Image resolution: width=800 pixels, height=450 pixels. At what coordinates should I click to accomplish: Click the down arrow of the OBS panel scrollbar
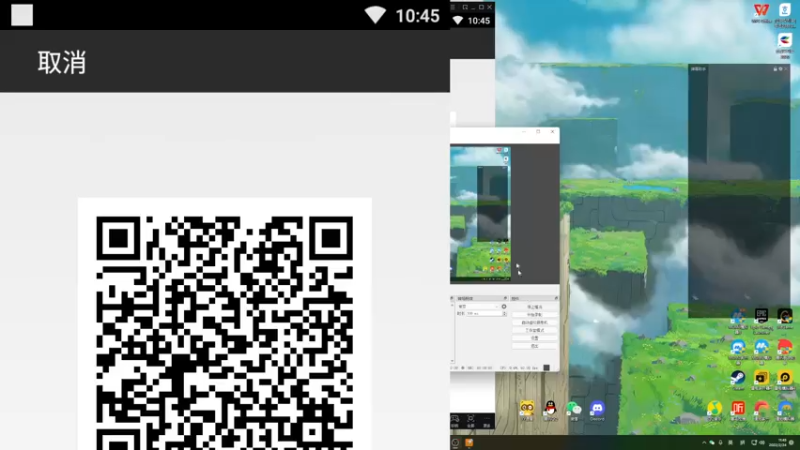[x=452, y=361]
